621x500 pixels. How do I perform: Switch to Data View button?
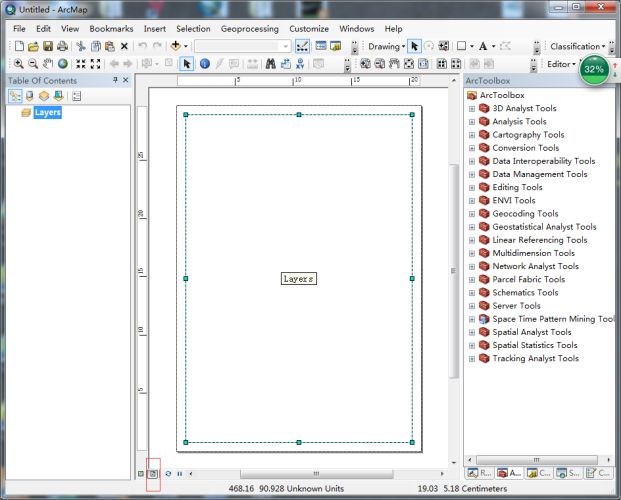pos(141,473)
